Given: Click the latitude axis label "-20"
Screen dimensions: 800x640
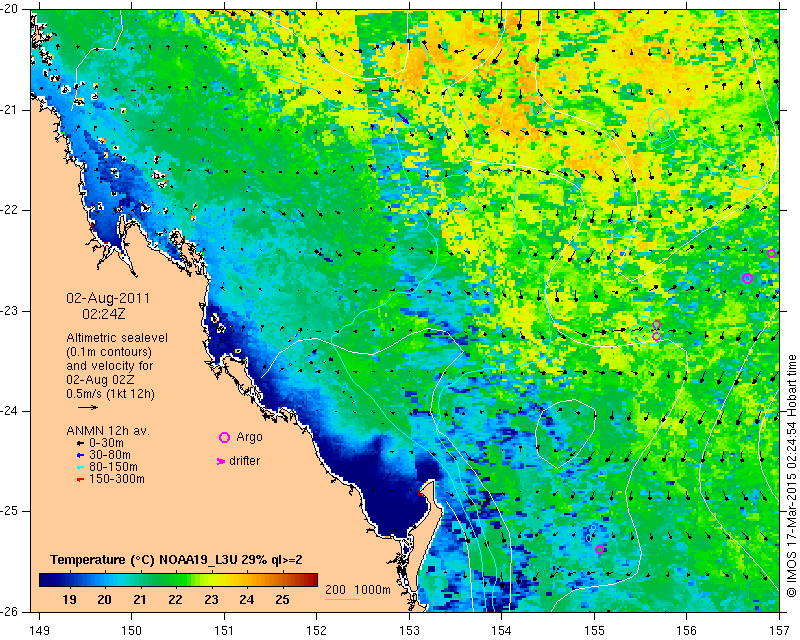Looking at the screenshot, I should click(x=10, y=9).
